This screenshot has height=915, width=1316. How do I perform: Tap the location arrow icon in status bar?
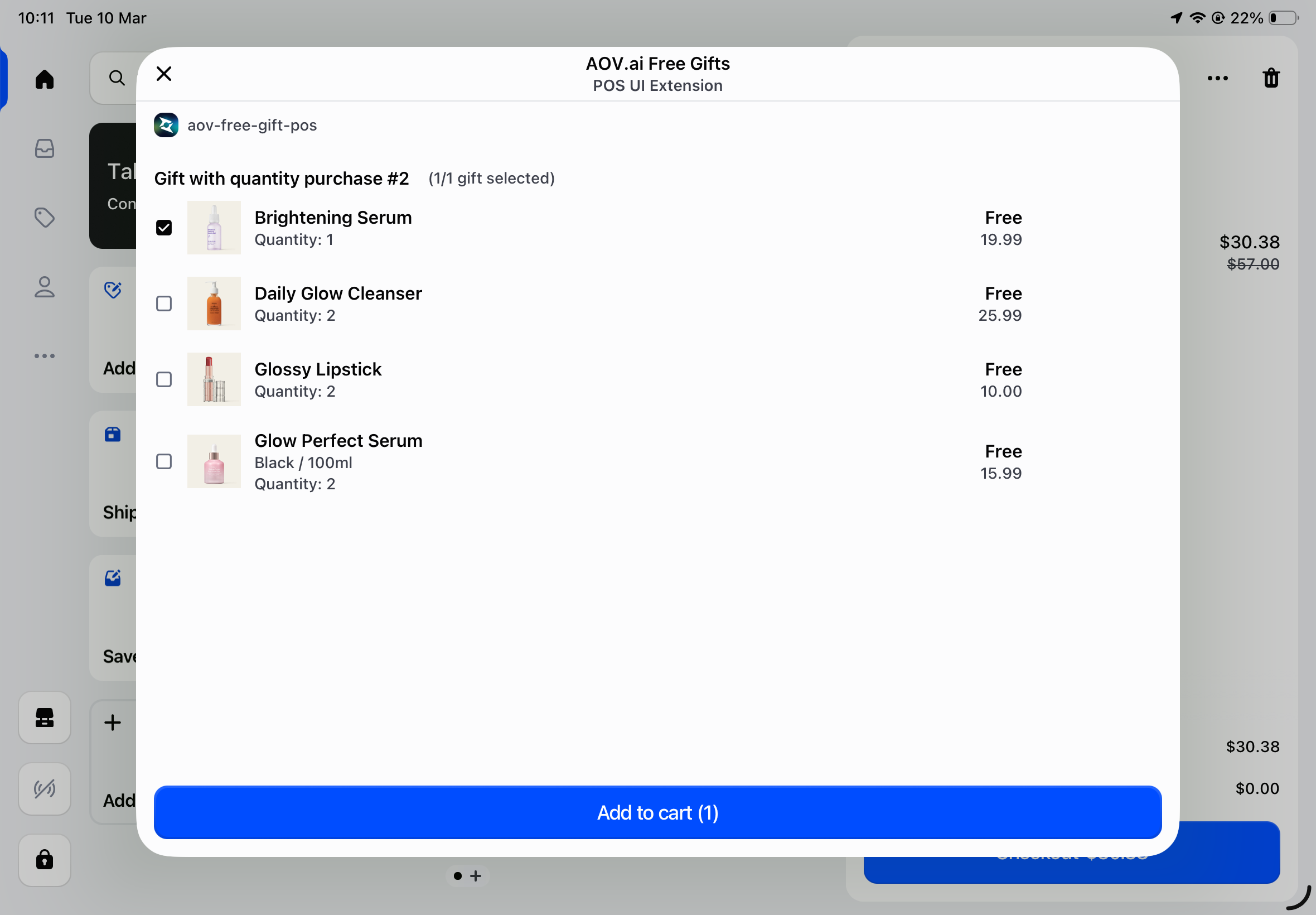(1176, 18)
